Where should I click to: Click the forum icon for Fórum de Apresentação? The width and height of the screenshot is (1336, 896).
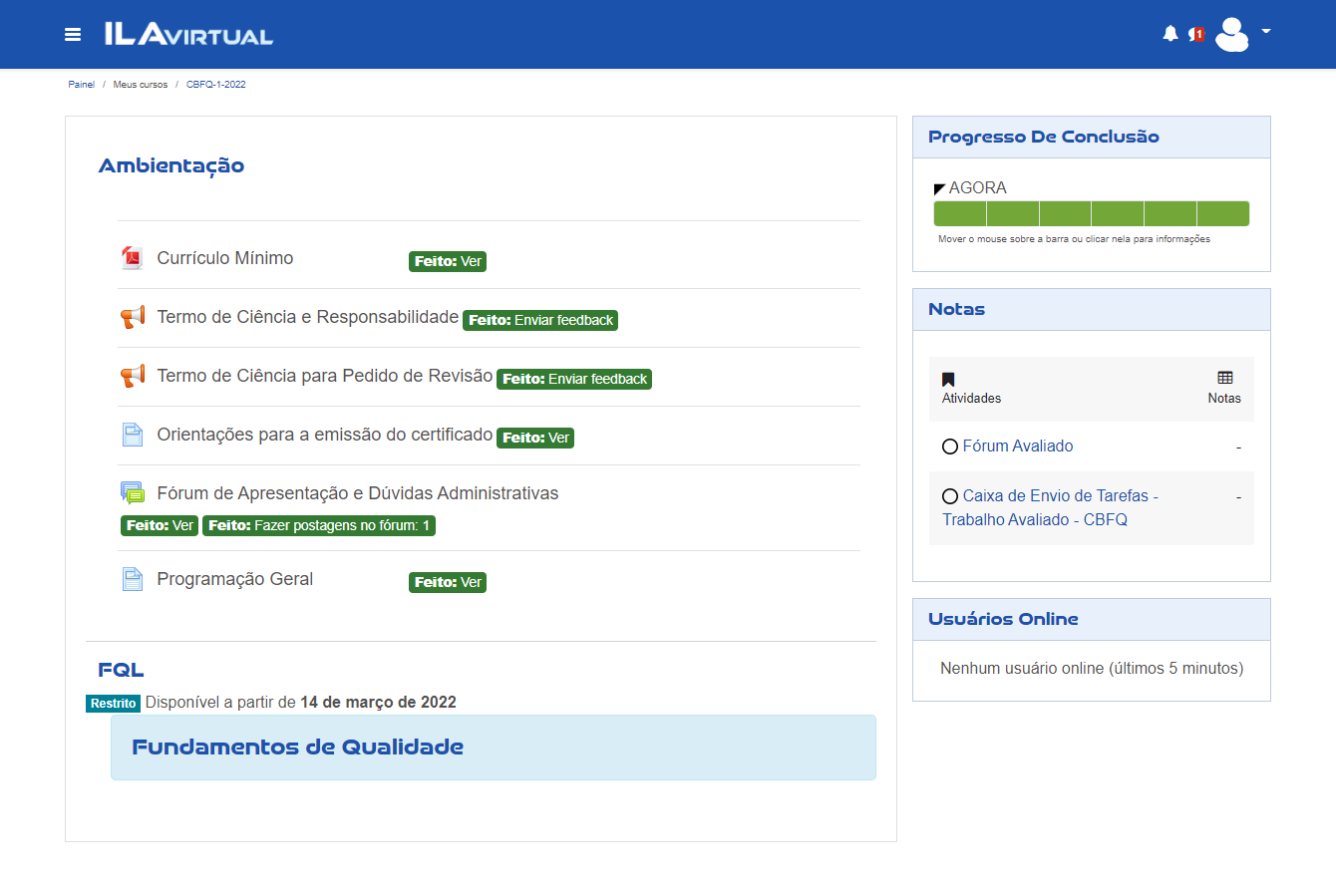coord(132,493)
